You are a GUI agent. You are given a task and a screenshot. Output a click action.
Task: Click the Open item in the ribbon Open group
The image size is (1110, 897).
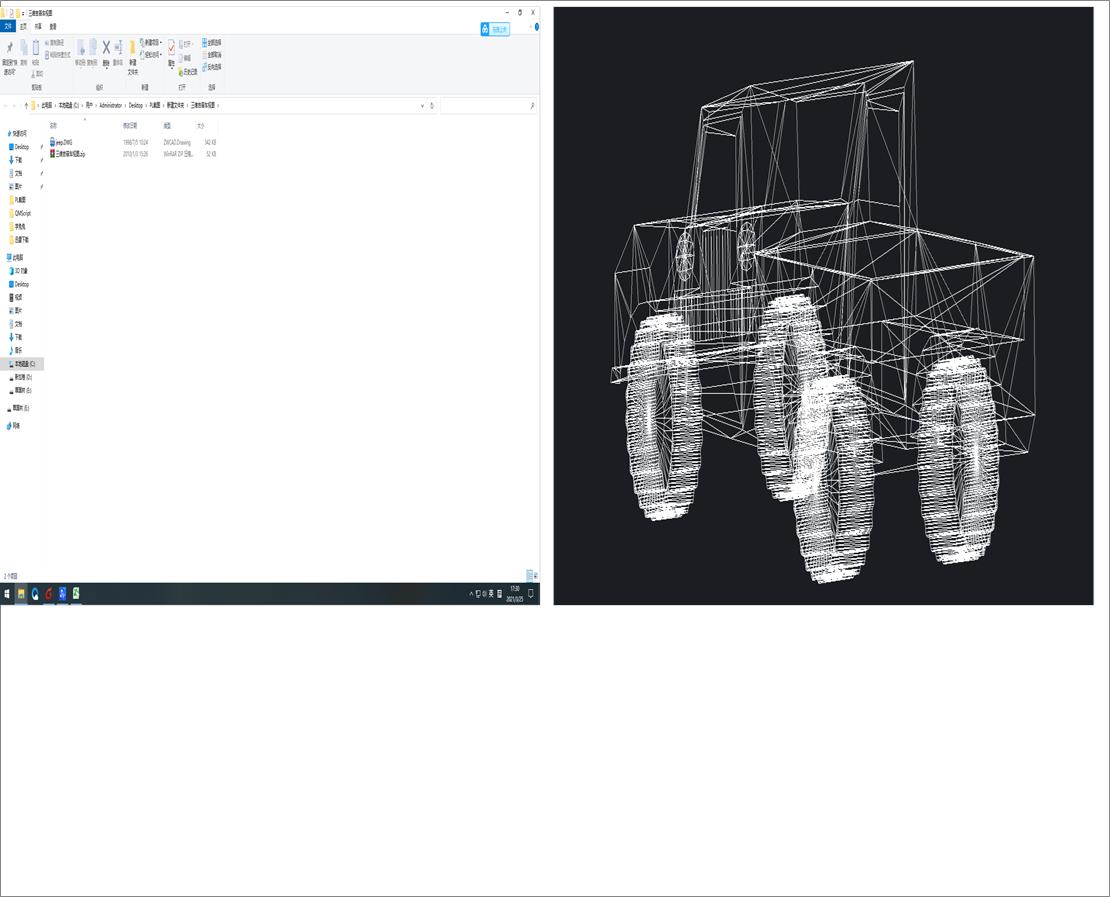[x=186, y=44]
